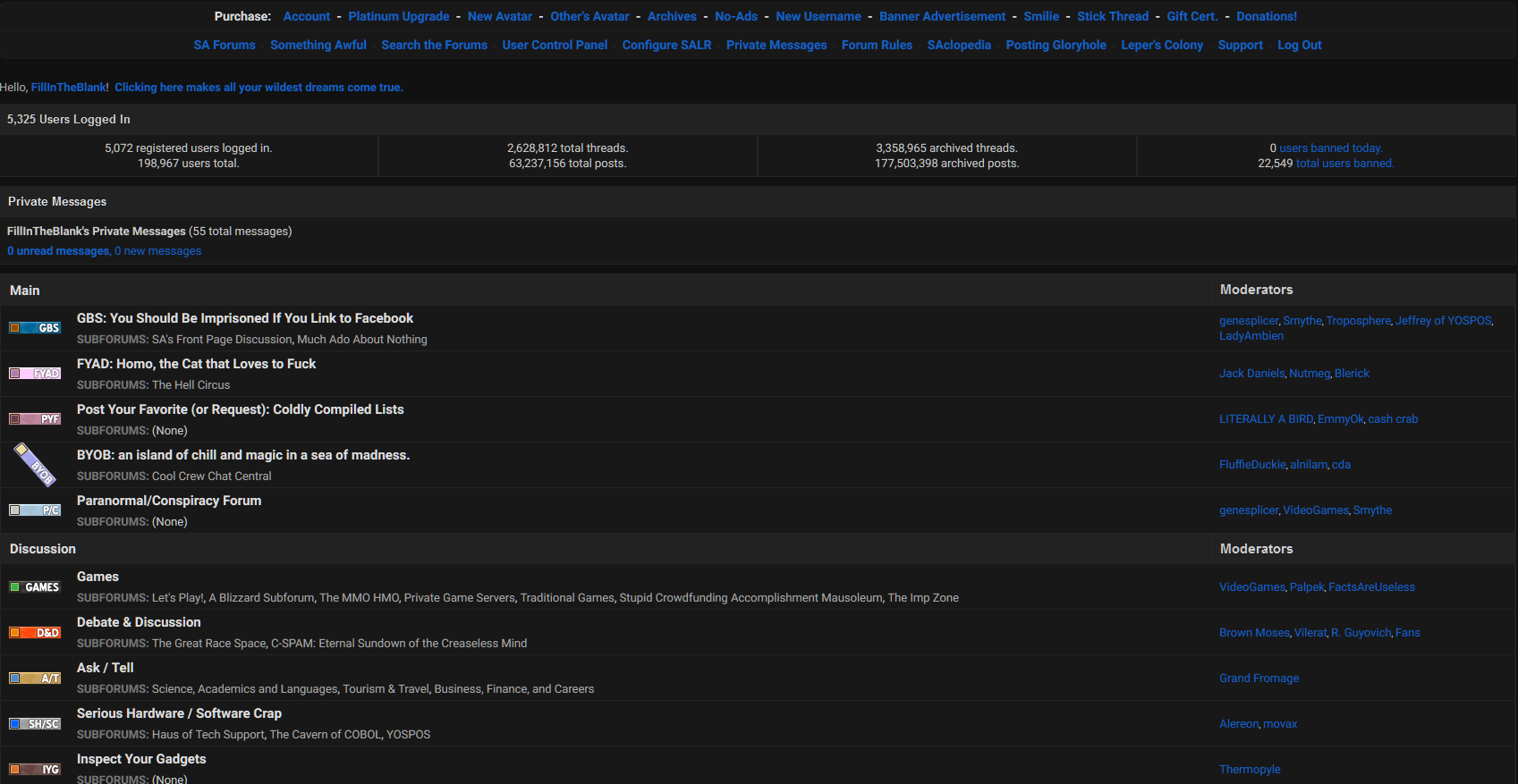Viewport: 1518px width, 784px height.
Task: Open FYAD forum title link
Action: click(197, 364)
